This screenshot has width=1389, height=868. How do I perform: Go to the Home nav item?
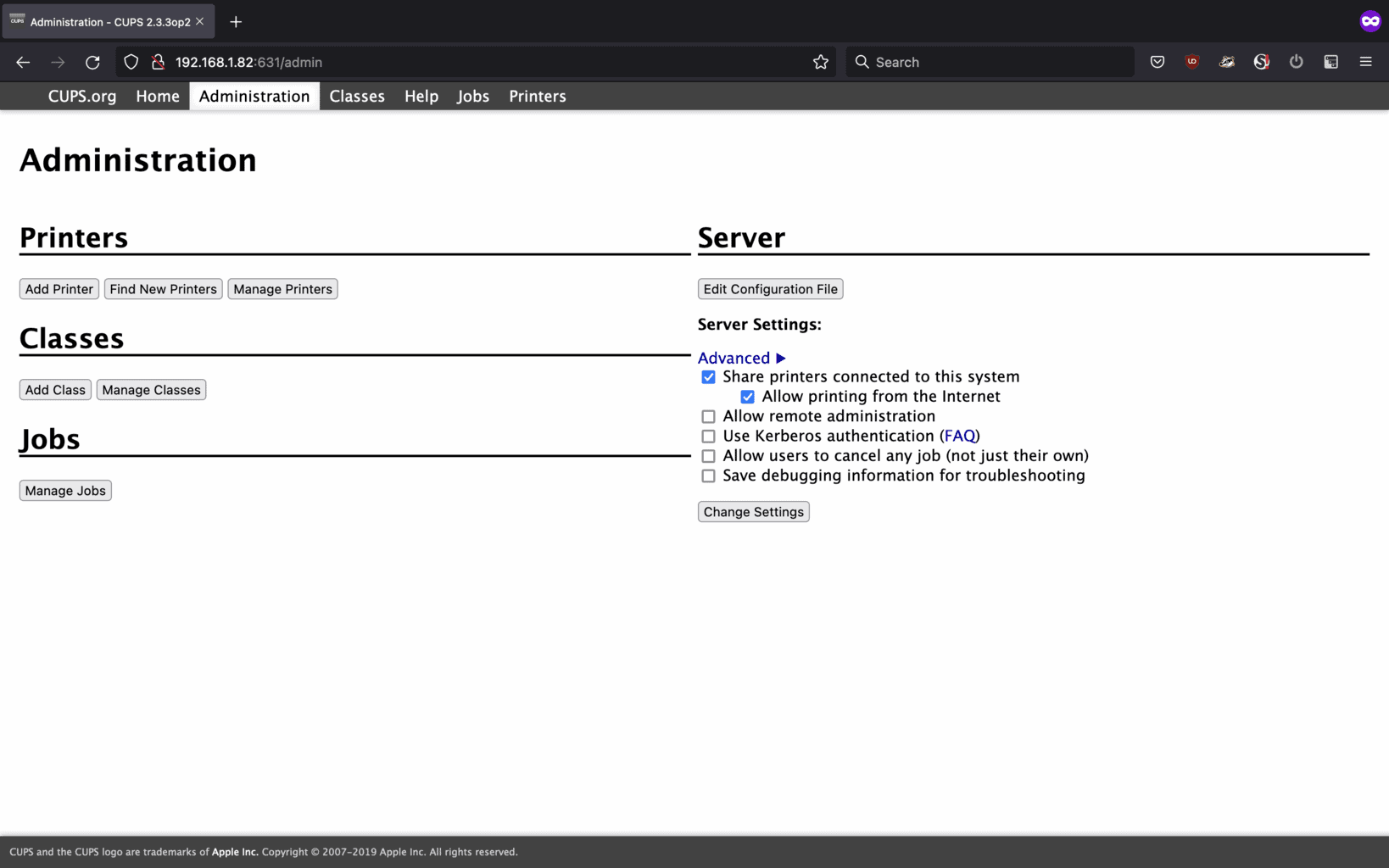point(158,96)
